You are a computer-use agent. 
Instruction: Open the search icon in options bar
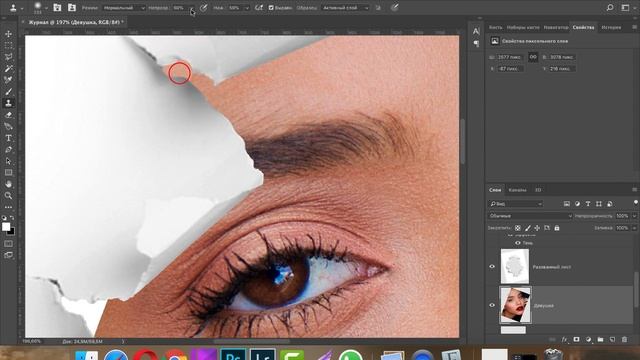click(x=610, y=7)
